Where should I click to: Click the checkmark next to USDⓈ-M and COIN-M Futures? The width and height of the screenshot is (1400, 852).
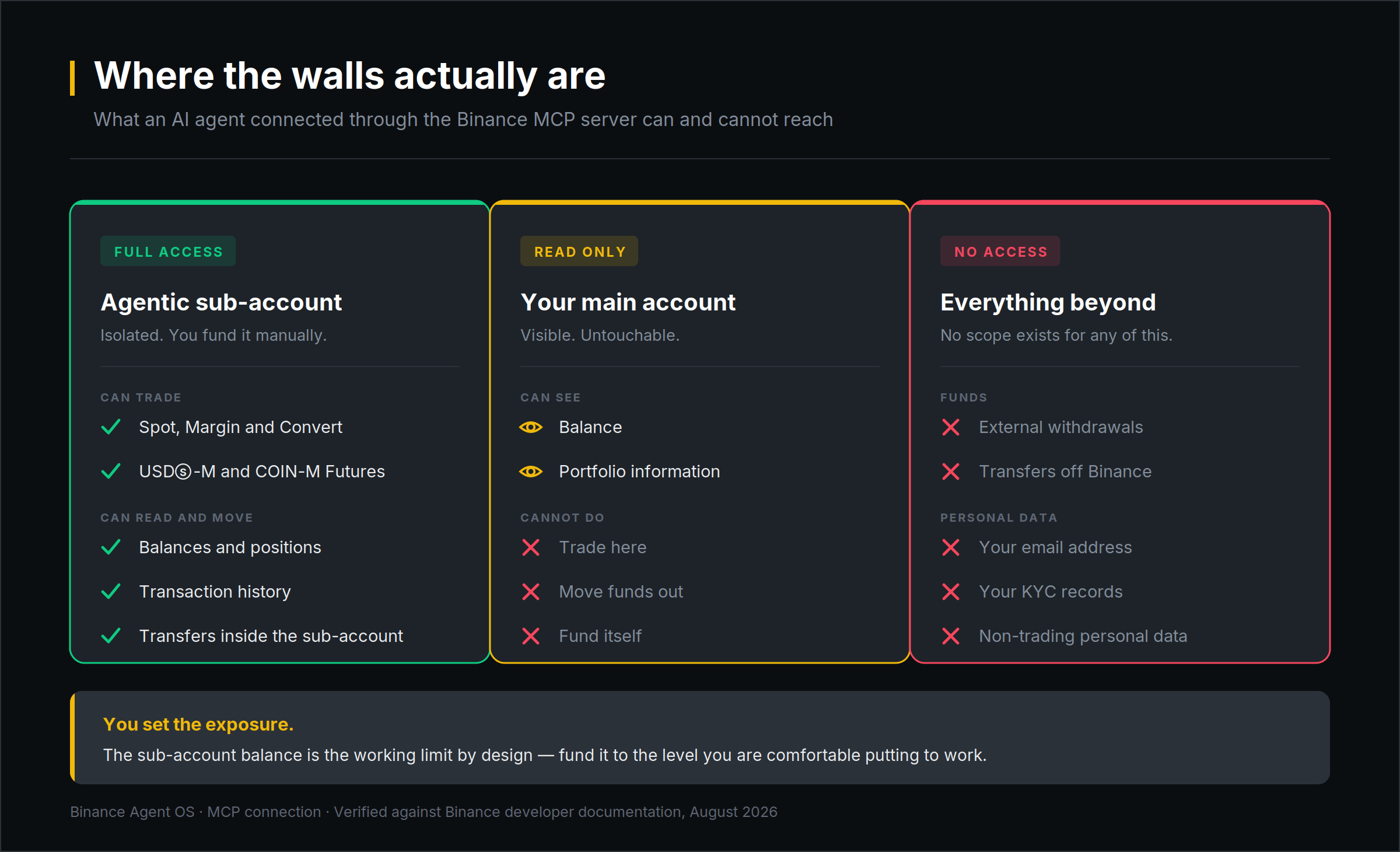pyautogui.click(x=111, y=472)
